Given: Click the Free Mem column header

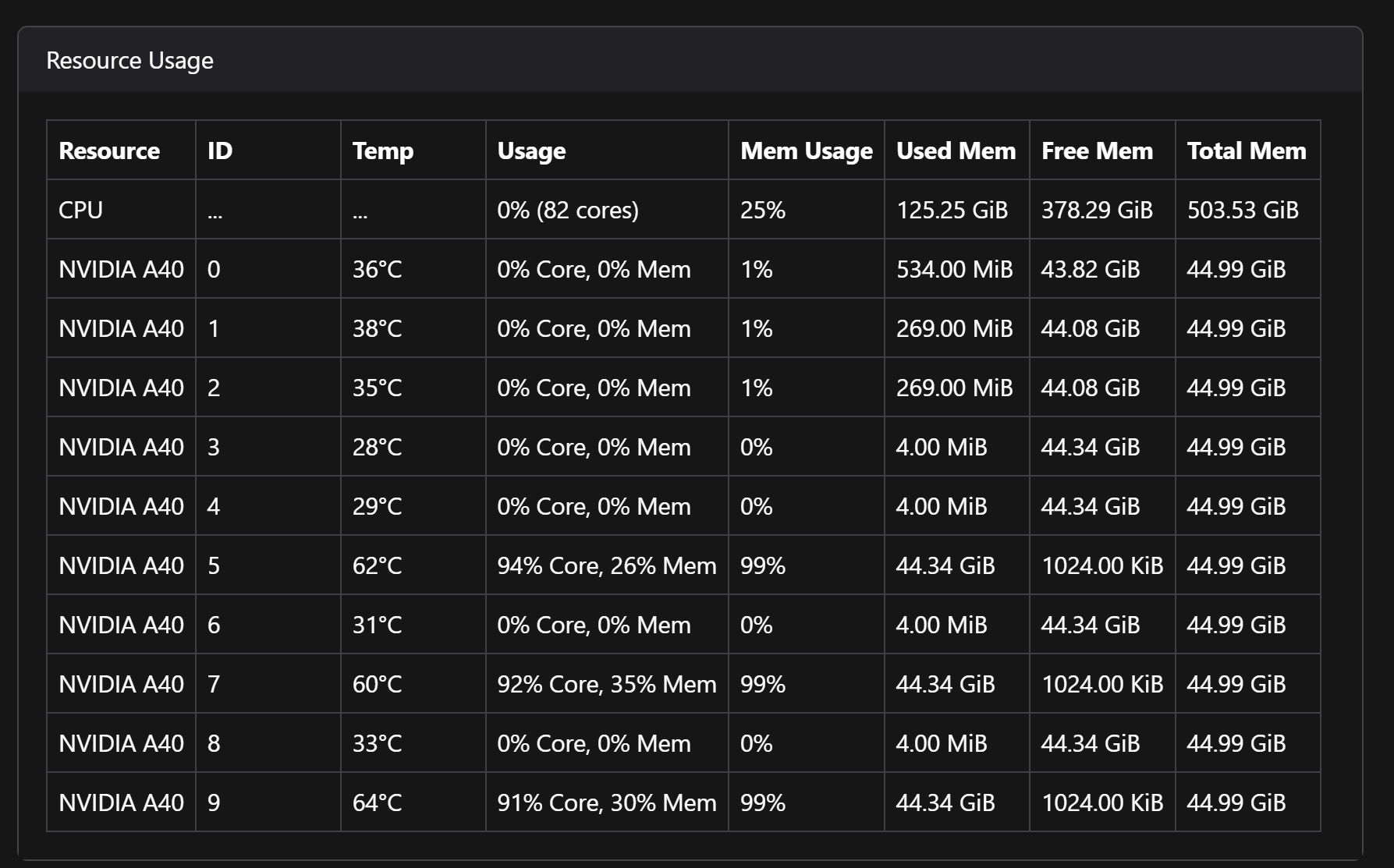Looking at the screenshot, I should tap(1097, 151).
